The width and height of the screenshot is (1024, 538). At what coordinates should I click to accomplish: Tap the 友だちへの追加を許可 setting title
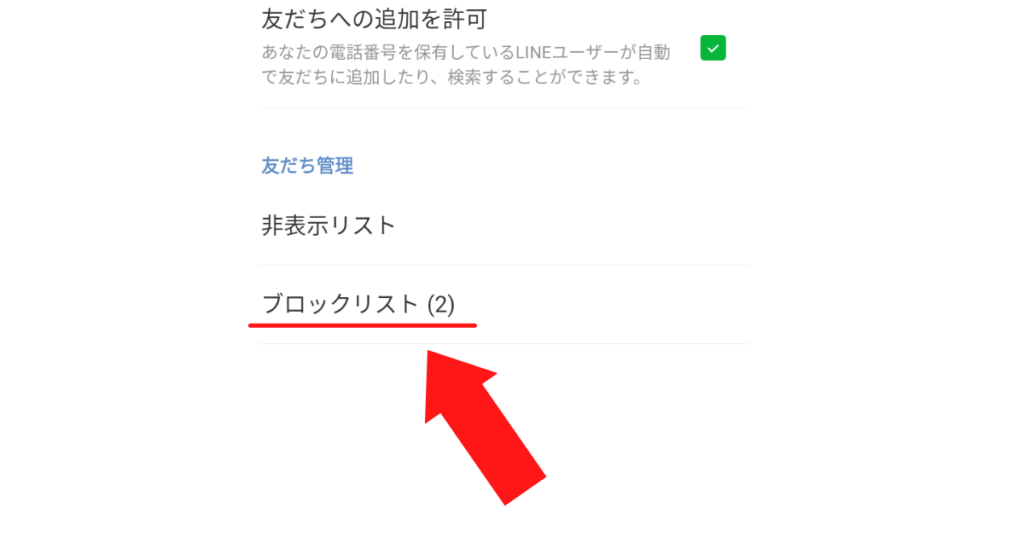(374, 20)
